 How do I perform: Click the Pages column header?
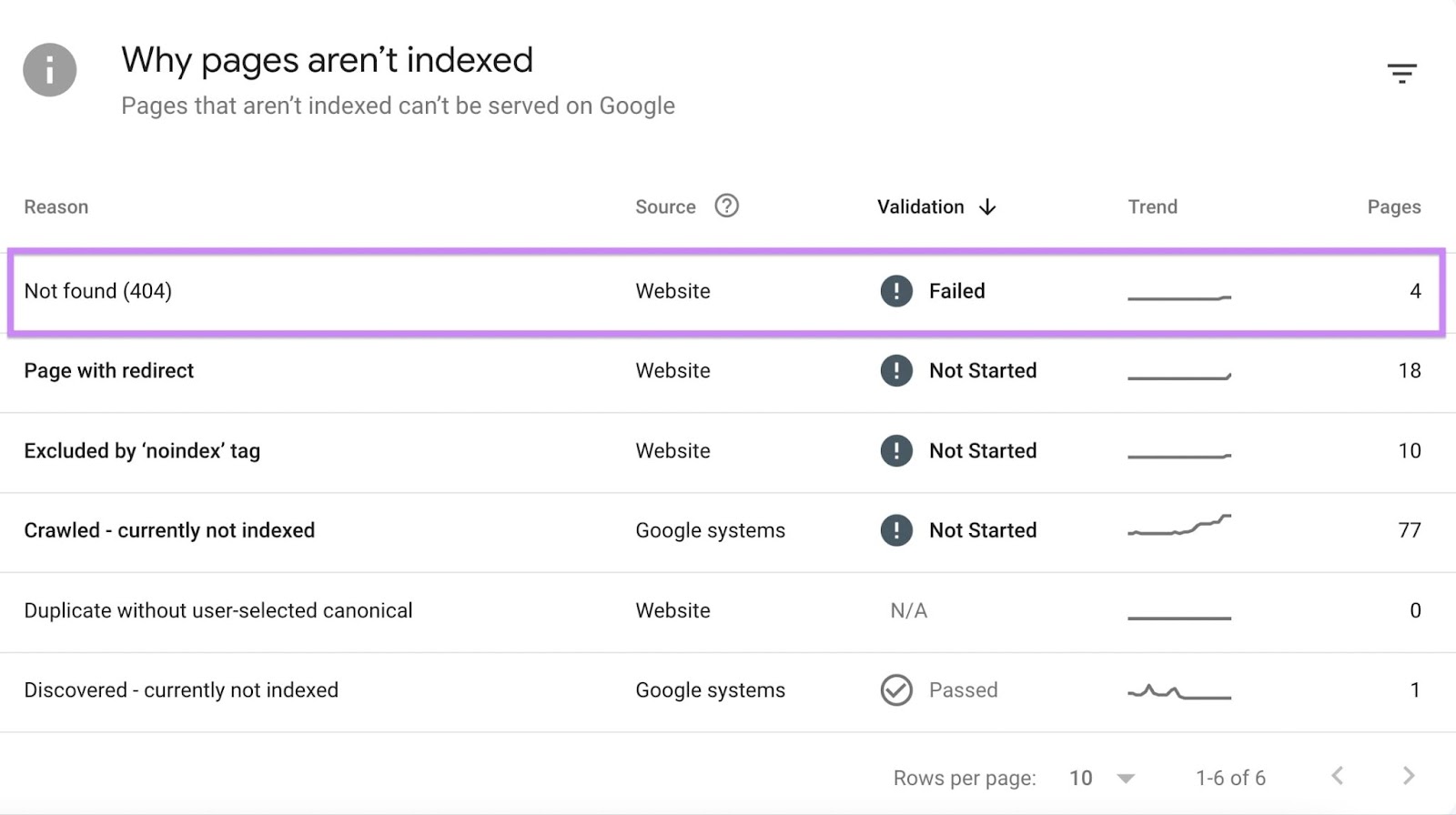tap(1393, 207)
